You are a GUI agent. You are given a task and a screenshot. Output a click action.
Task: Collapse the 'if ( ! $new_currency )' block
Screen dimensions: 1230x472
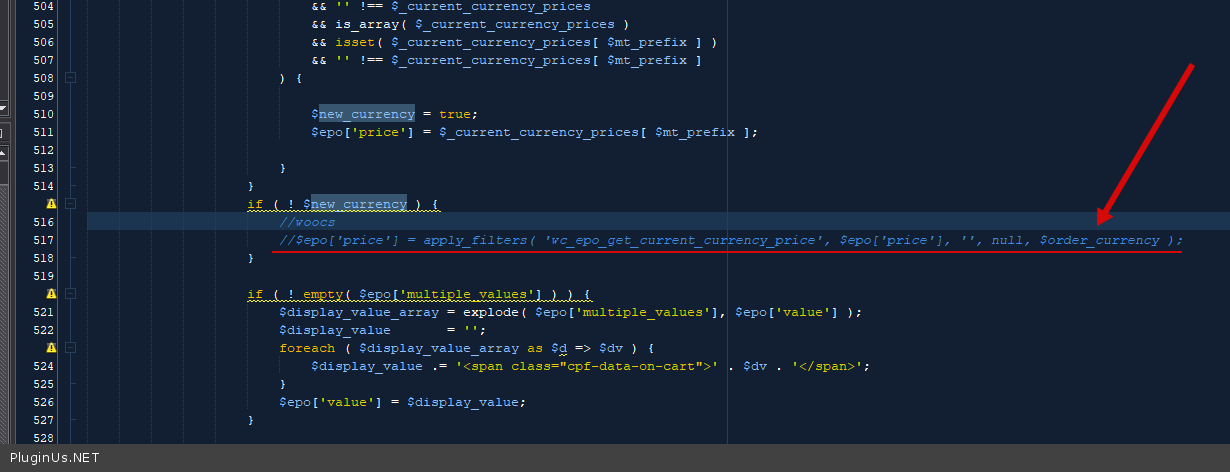71,204
